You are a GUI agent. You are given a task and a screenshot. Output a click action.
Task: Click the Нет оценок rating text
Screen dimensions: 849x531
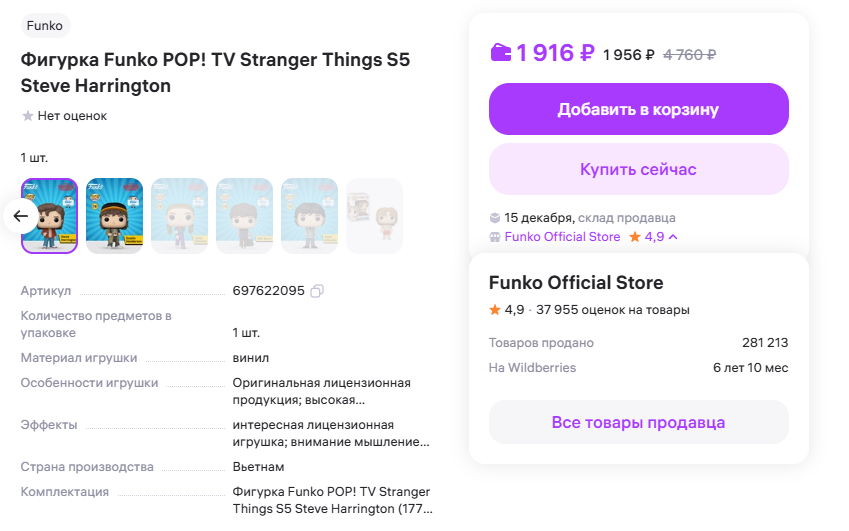[72, 116]
